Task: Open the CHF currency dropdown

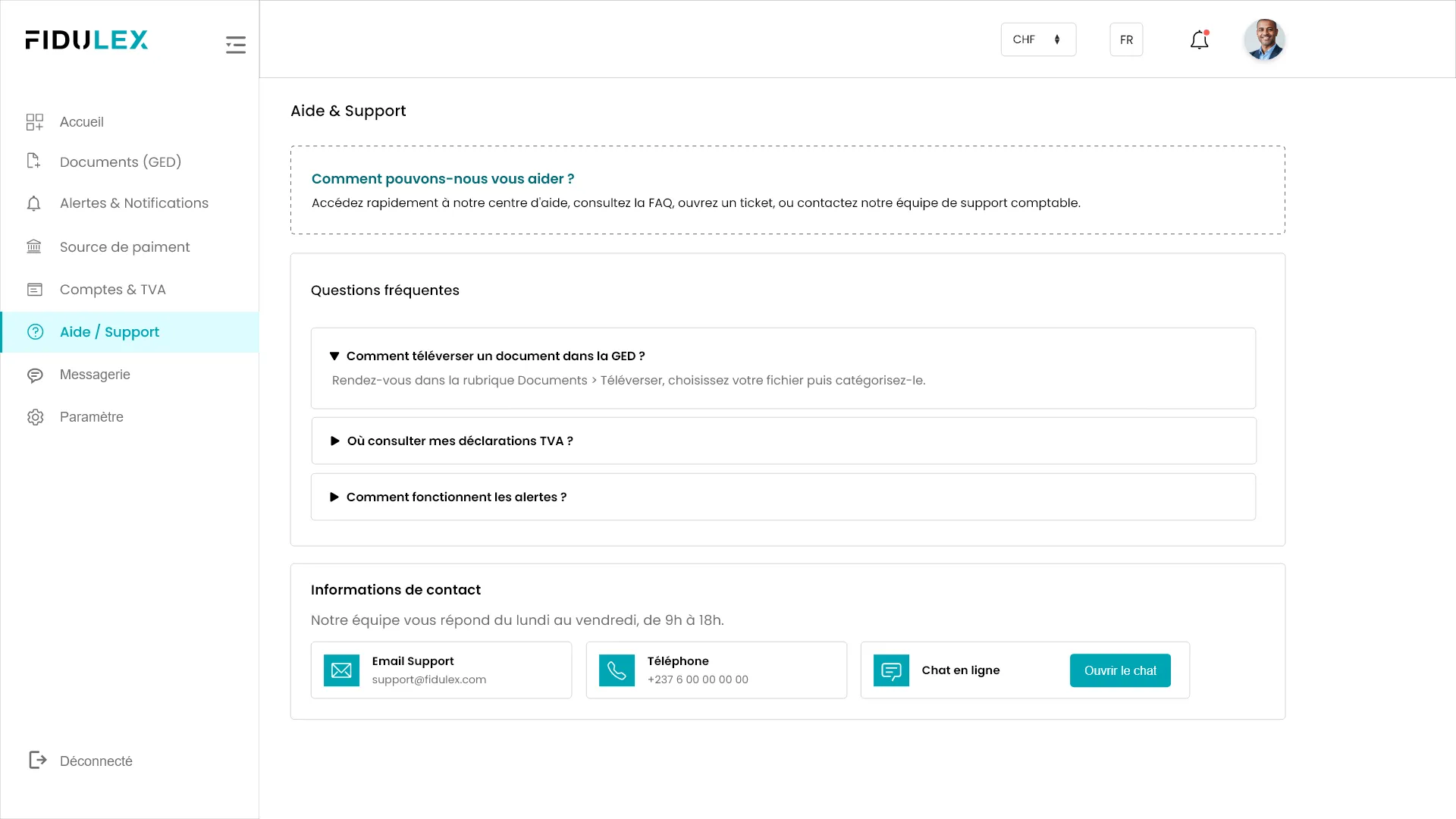Action: pyautogui.click(x=1037, y=40)
